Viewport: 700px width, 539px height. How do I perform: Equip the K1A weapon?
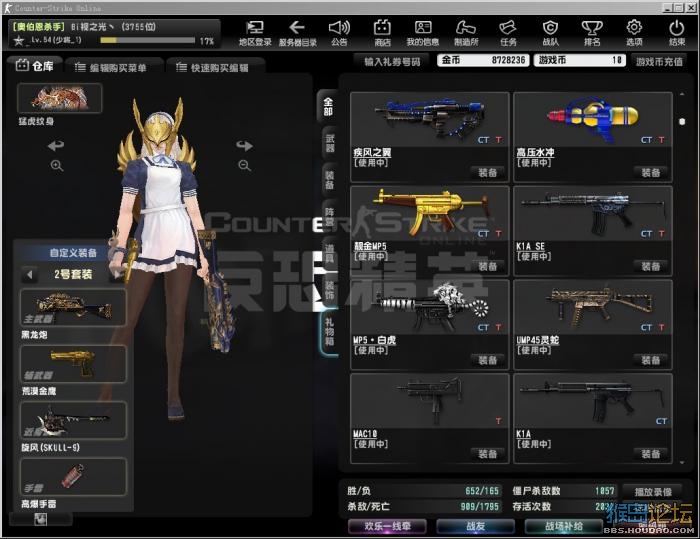coord(650,454)
